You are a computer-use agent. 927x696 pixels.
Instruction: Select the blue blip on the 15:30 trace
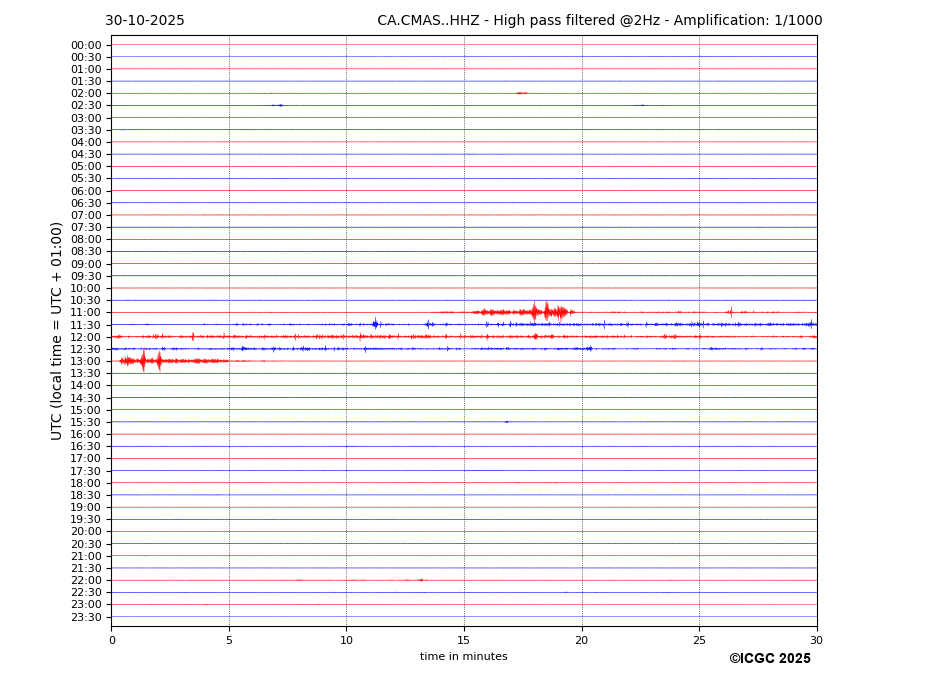pos(507,422)
